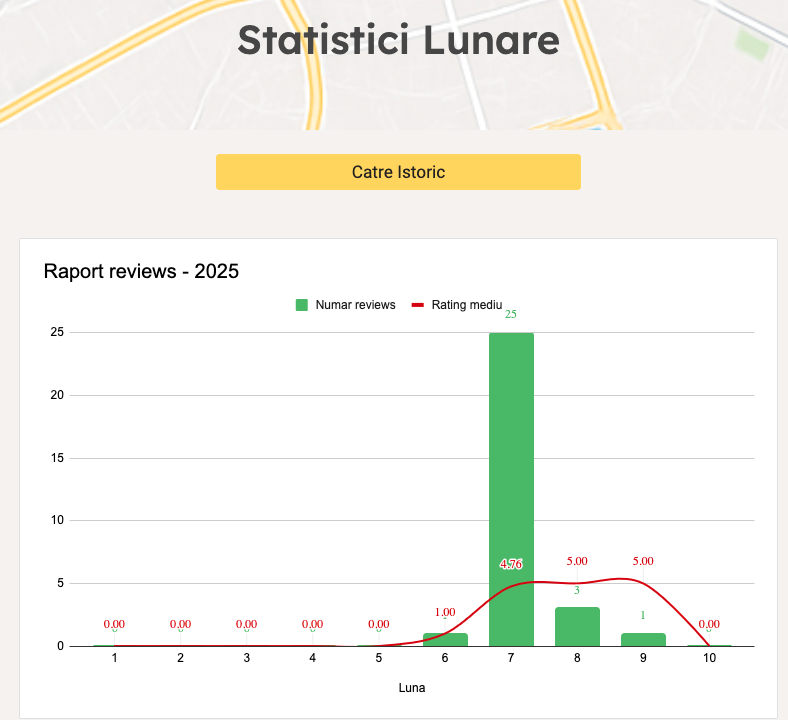788x720 pixels.
Task: Click the 1.00 rating label above month 6
Action: click(445, 612)
